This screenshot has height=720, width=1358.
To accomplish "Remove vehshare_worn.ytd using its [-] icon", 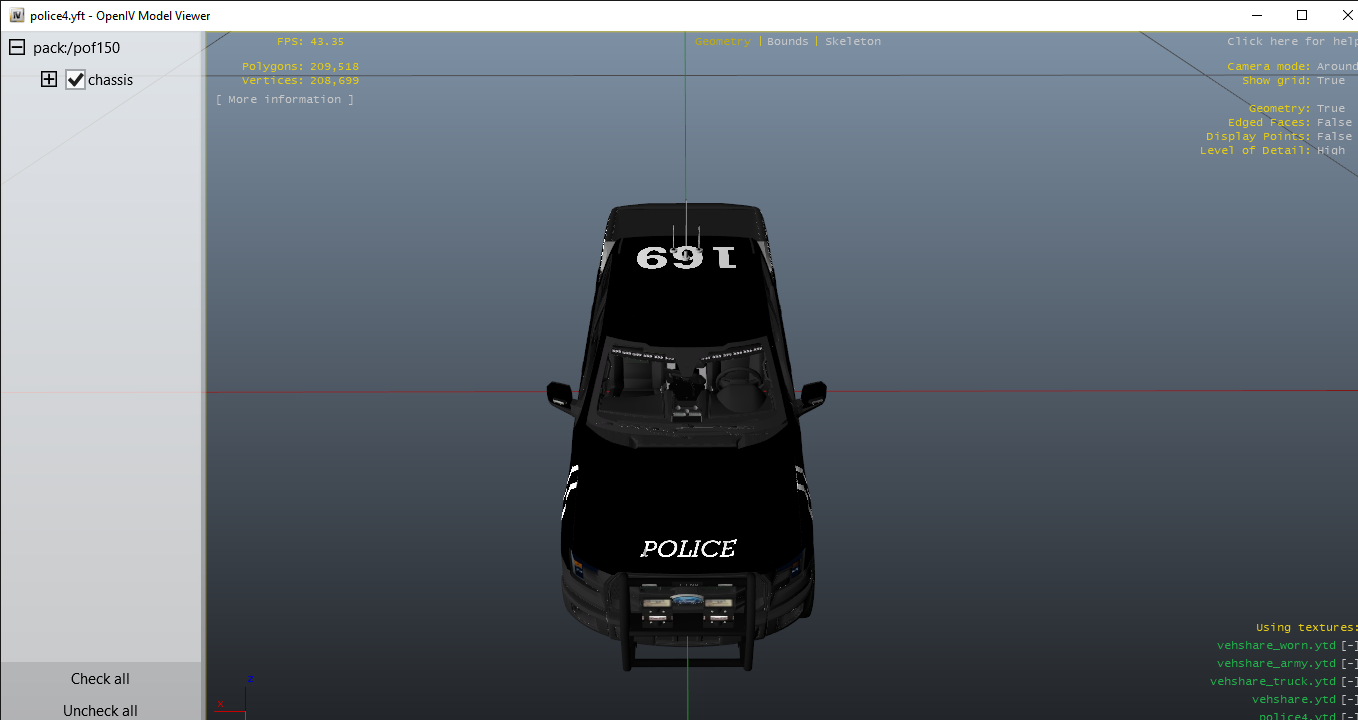I will [1349, 646].
